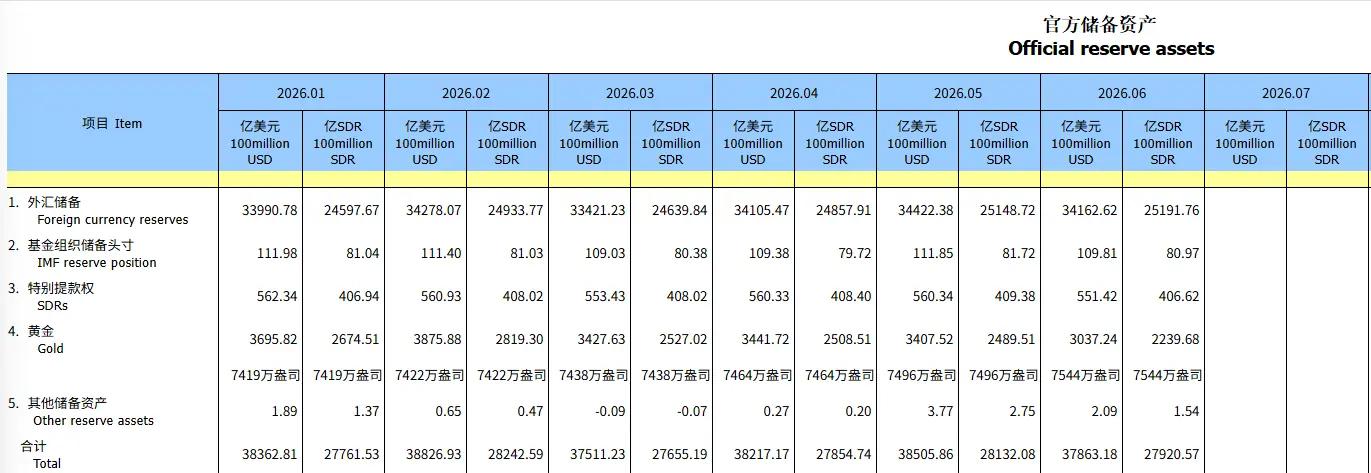
Task: Click the cell showing 80.97
Action: 1182,253
